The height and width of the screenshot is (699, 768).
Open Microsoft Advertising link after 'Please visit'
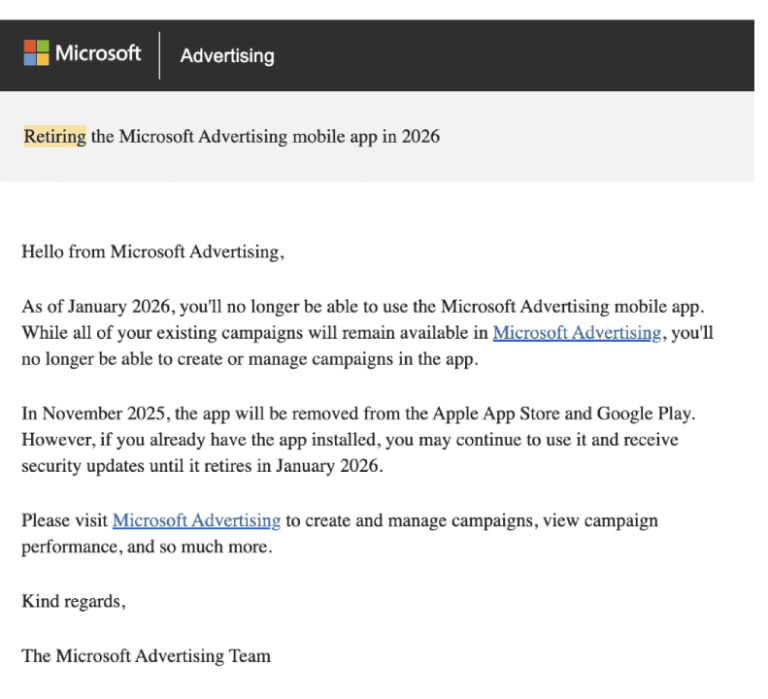(196, 520)
